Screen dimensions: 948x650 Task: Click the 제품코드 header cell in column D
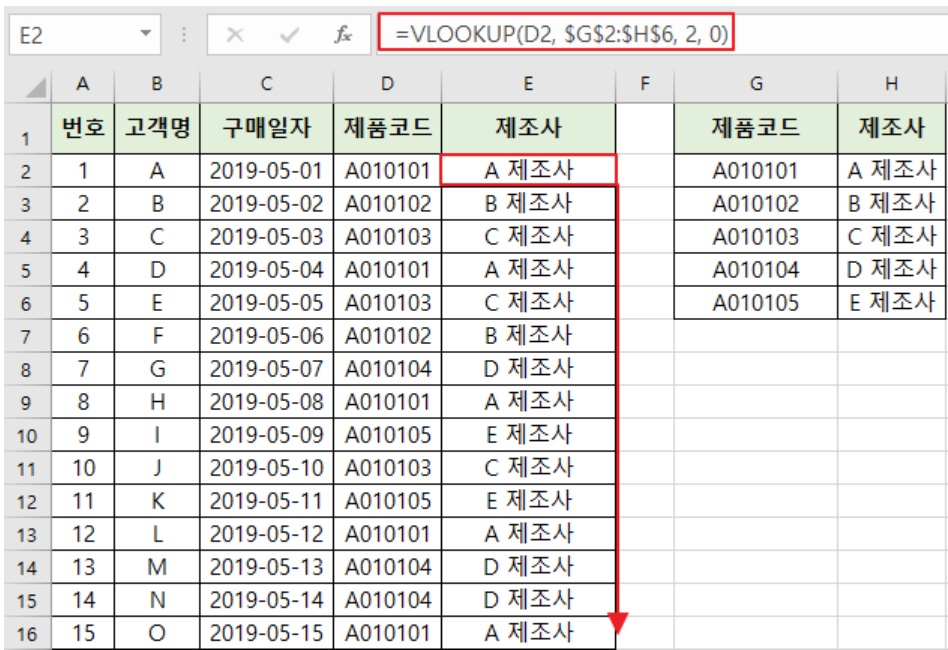pos(387,128)
